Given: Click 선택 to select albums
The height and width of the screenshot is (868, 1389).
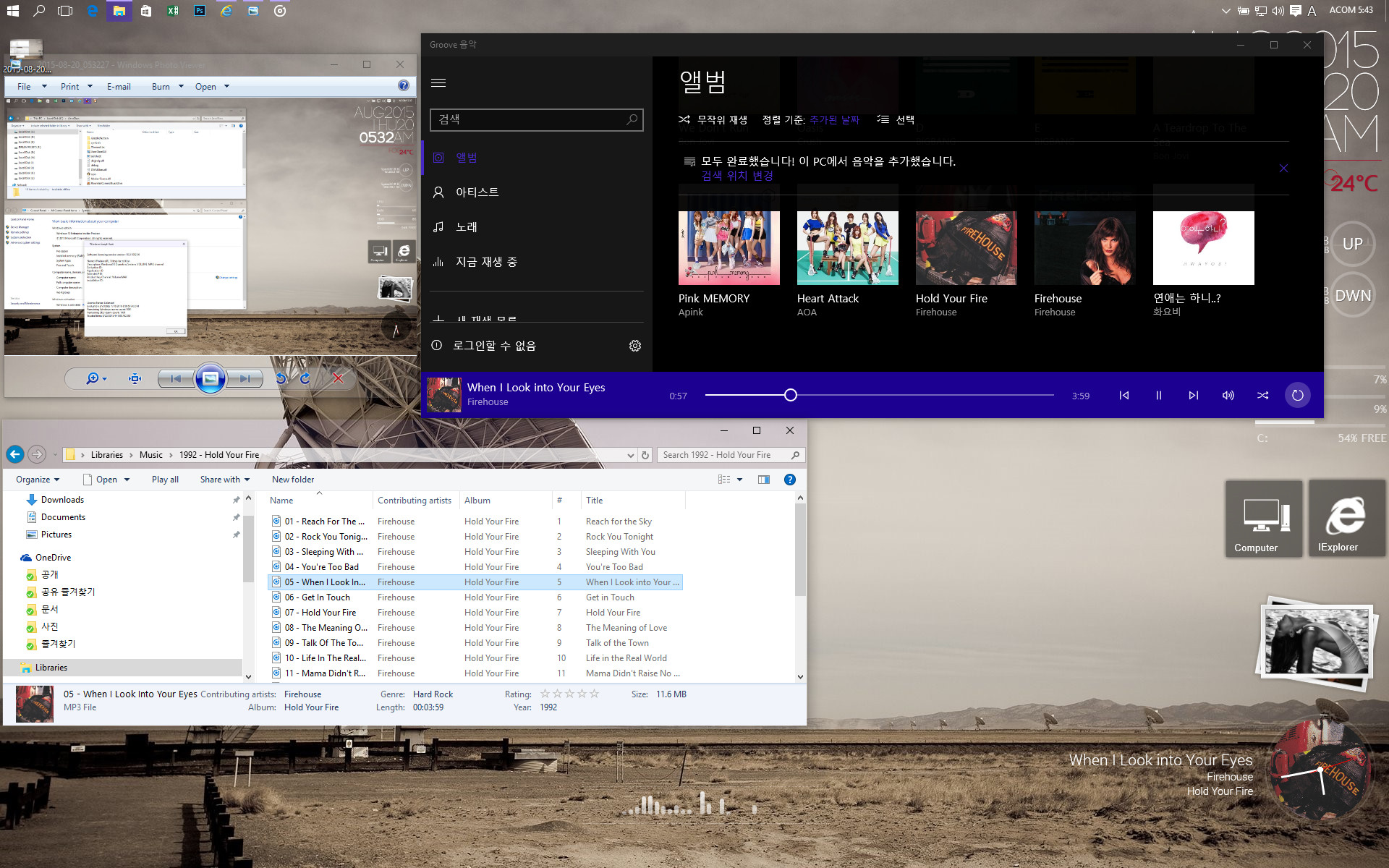Looking at the screenshot, I should pos(896,120).
